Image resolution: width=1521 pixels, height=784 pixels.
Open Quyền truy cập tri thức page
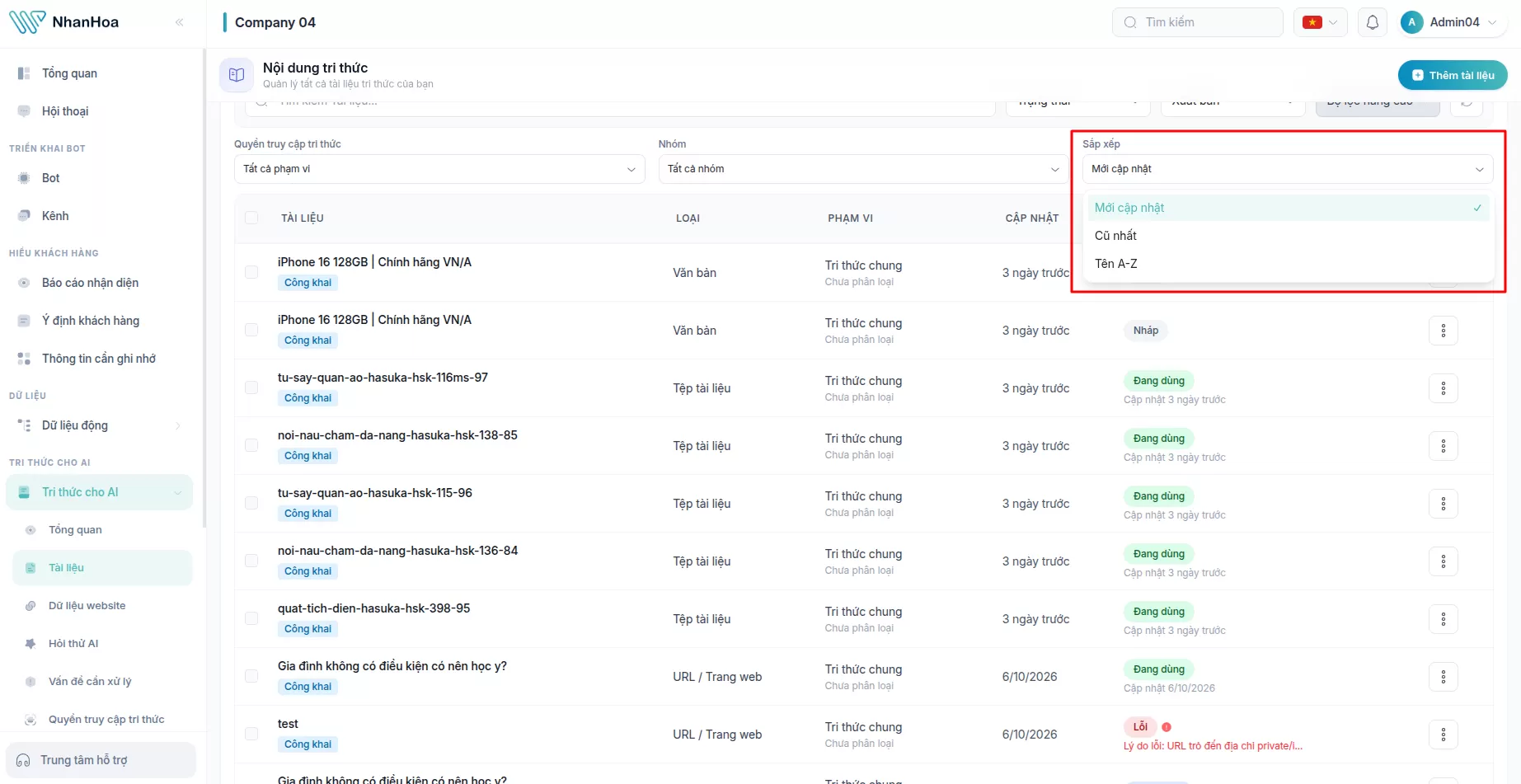coord(102,720)
